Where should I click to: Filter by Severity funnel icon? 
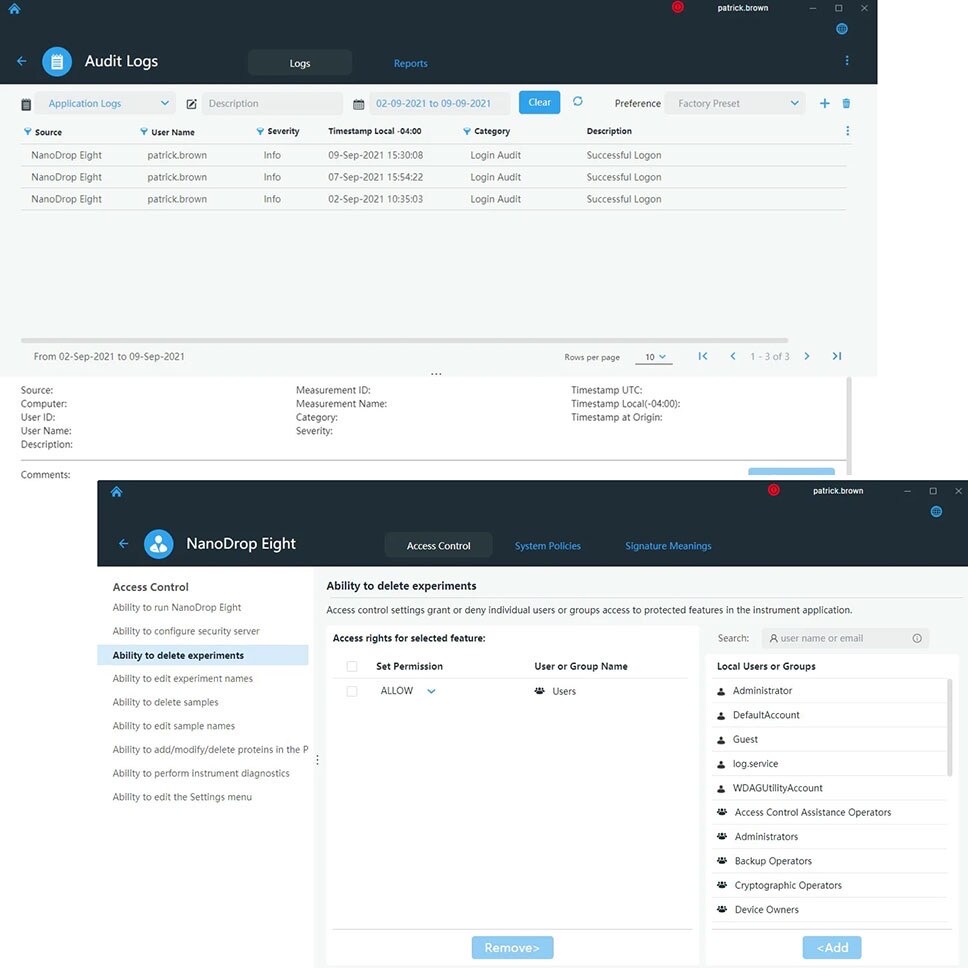coord(260,131)
